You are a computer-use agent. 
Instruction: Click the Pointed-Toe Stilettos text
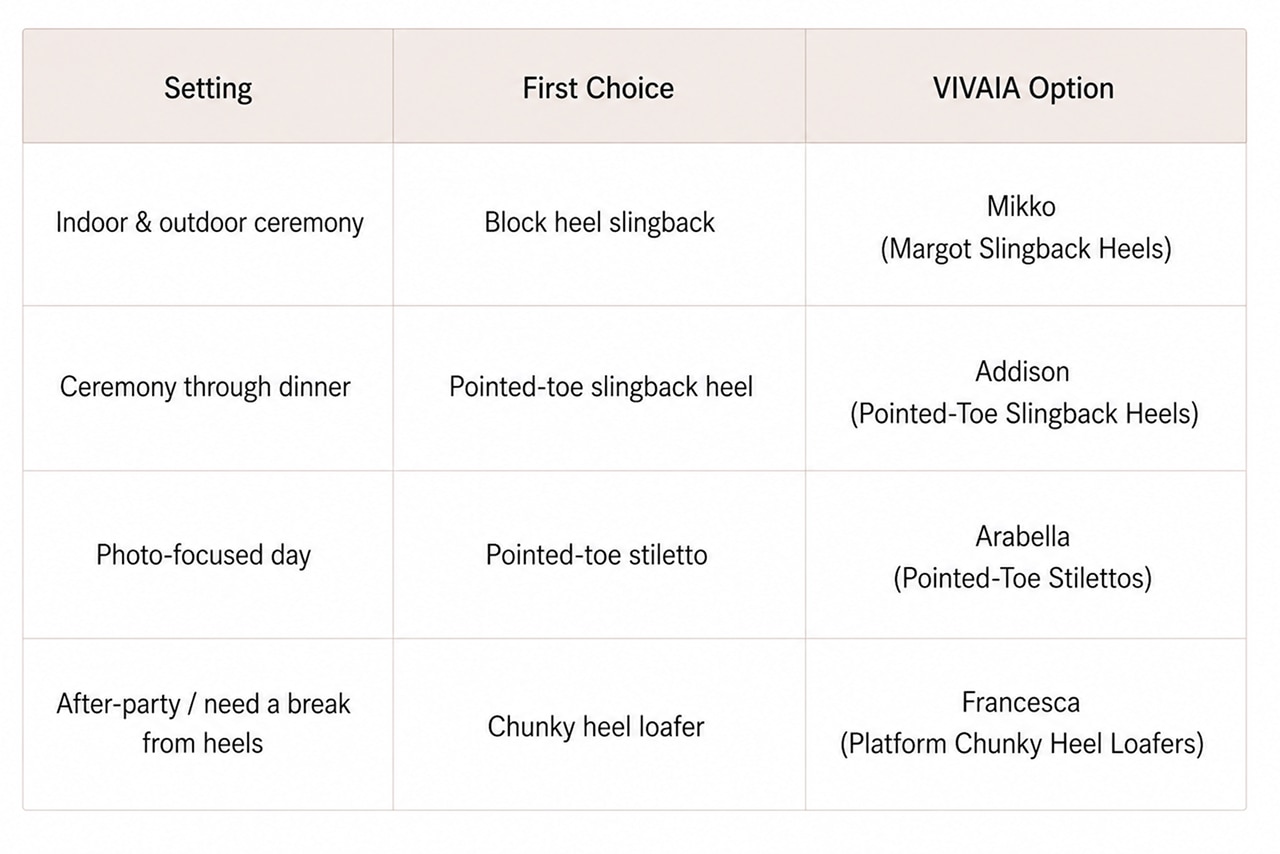(x=1022, y=578)
